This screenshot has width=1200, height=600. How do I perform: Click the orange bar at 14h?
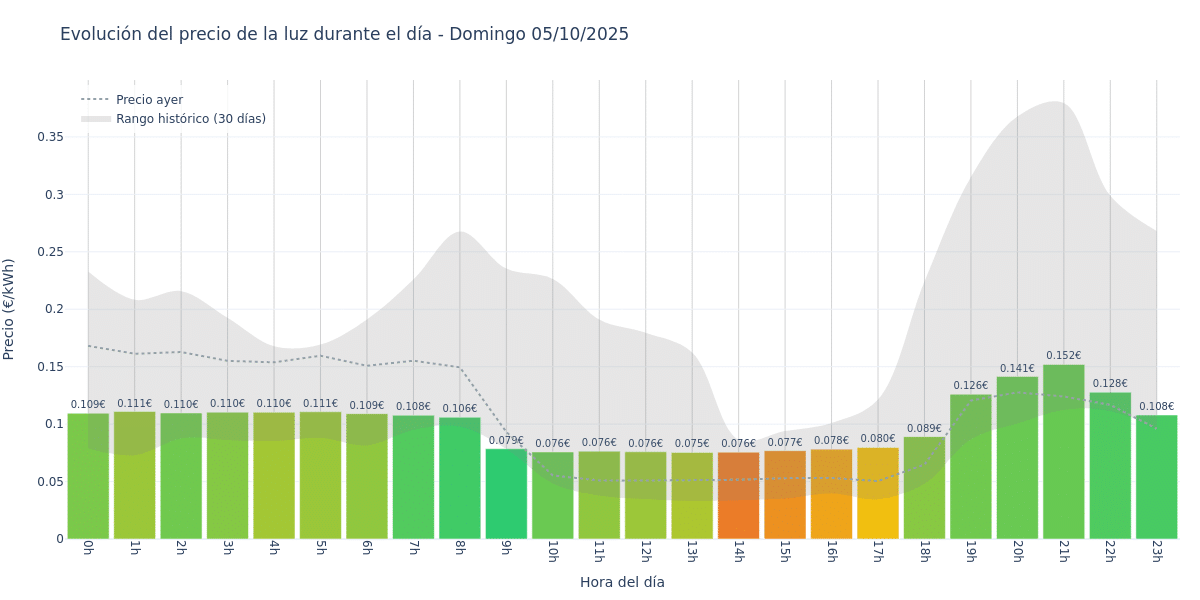(738, 496)
